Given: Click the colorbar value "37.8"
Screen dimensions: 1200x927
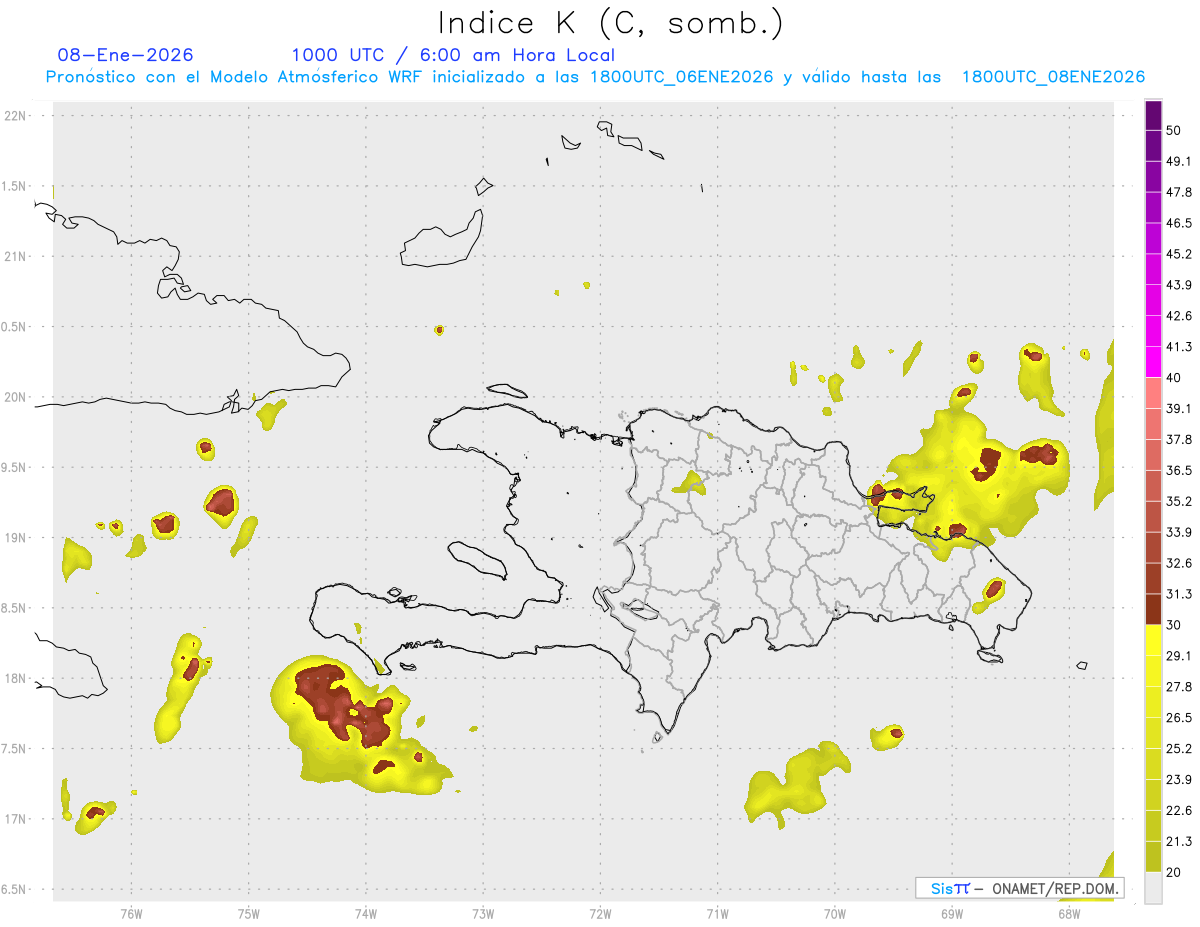Looking at the screenshot, I should click(1179, 440).
